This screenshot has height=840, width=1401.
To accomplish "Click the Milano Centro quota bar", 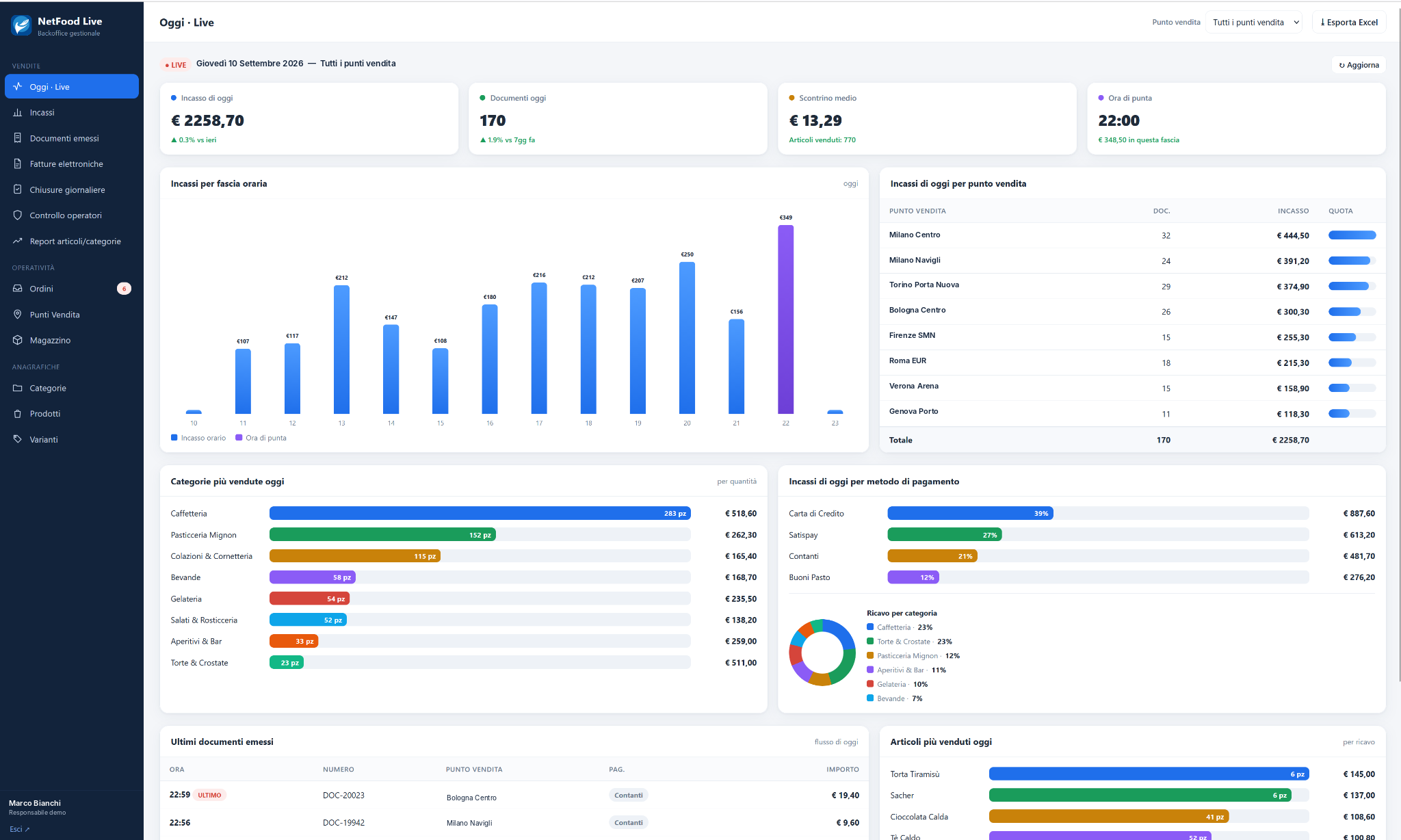I will (1352, 235).
